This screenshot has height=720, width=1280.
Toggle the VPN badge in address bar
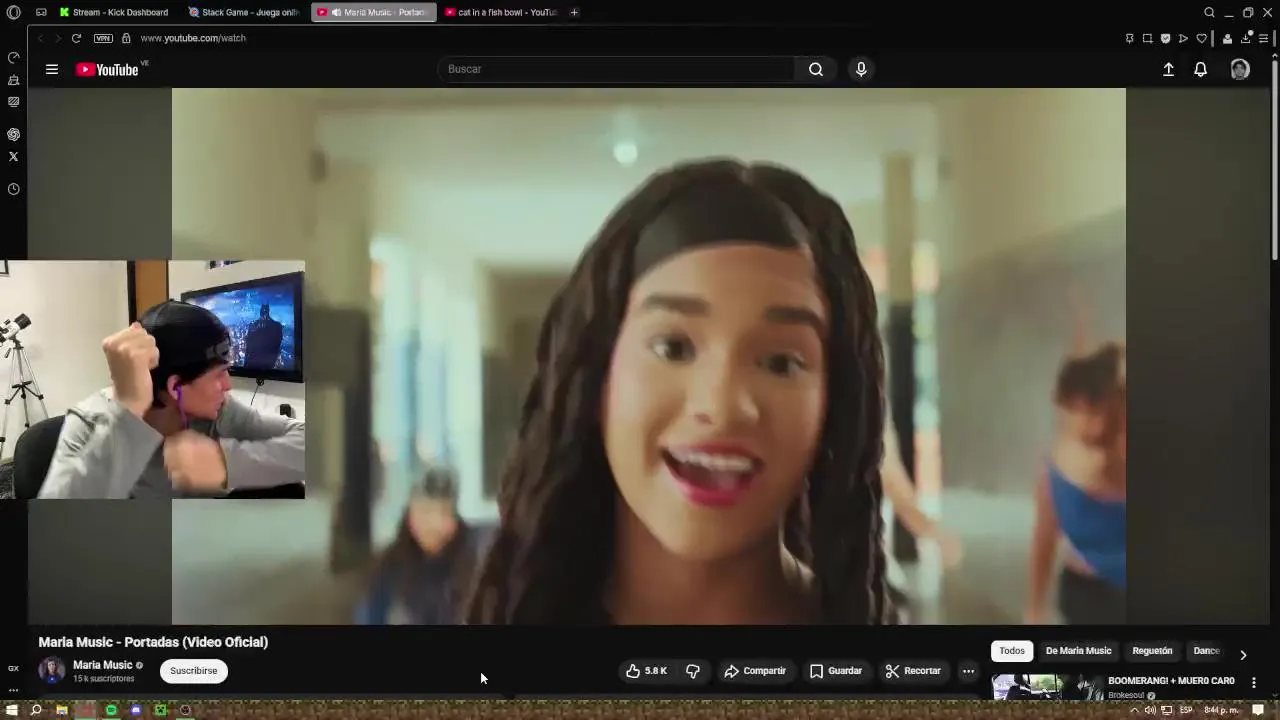pyautogui.click(x=103, y=38)
